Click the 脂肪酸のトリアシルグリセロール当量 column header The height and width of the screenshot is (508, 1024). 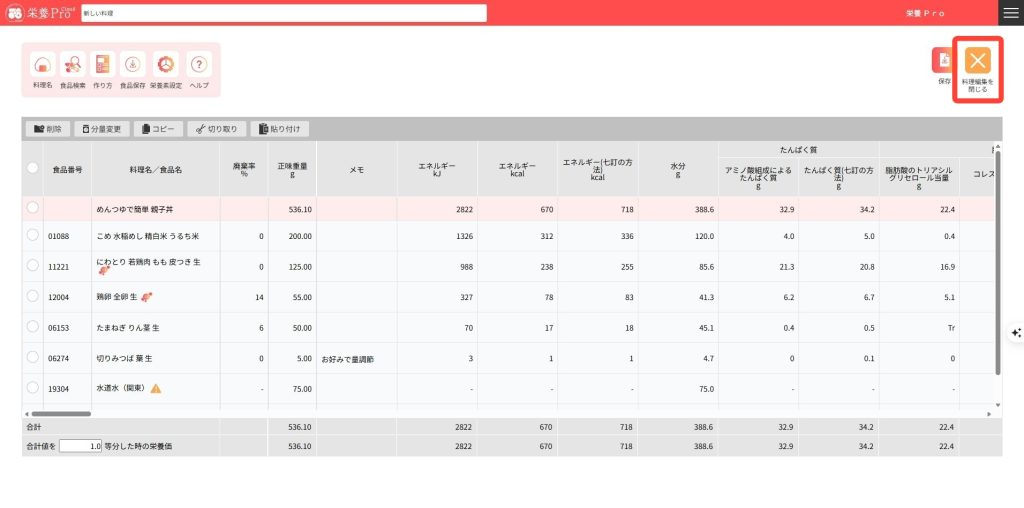[919, 177]
